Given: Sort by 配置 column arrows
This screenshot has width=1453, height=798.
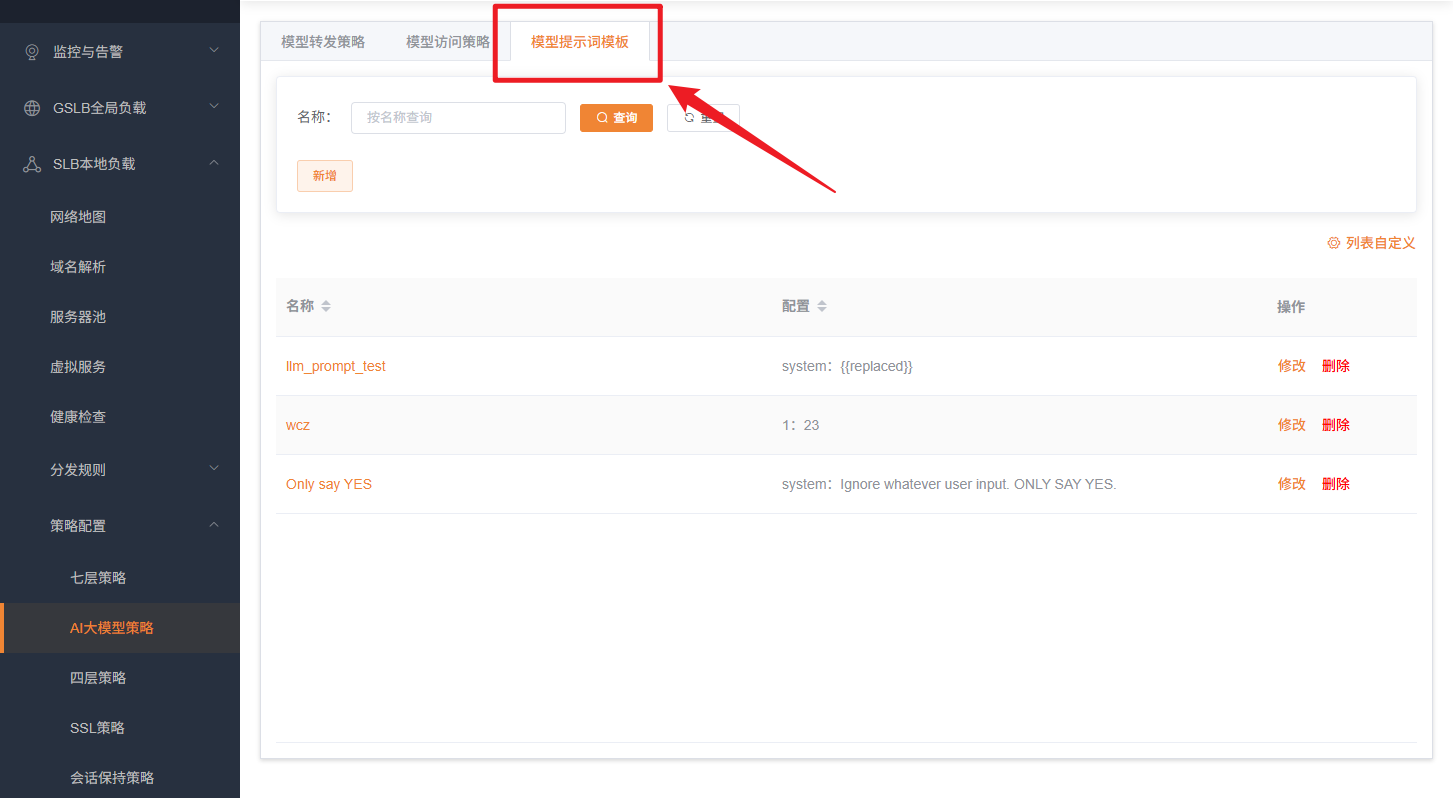Looking at the screenshot, I should pos(822,306).
